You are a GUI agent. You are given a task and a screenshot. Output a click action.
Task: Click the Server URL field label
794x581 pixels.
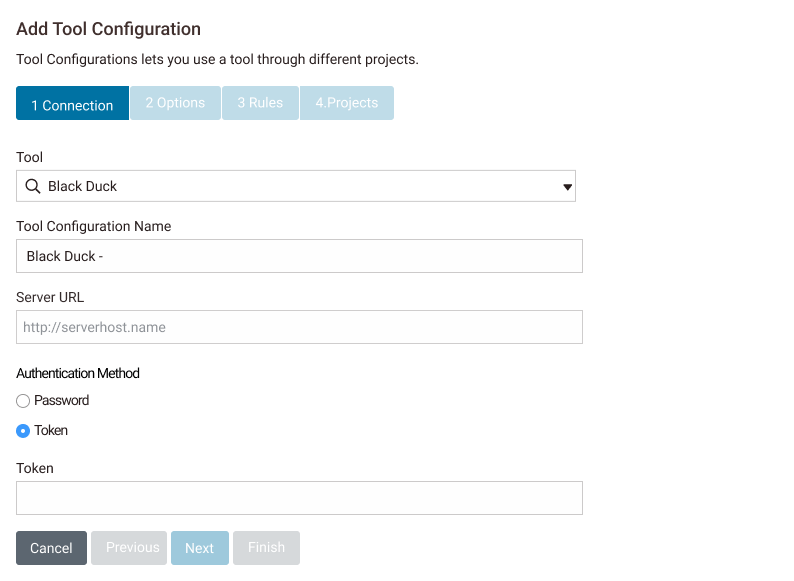click(50, 297)
